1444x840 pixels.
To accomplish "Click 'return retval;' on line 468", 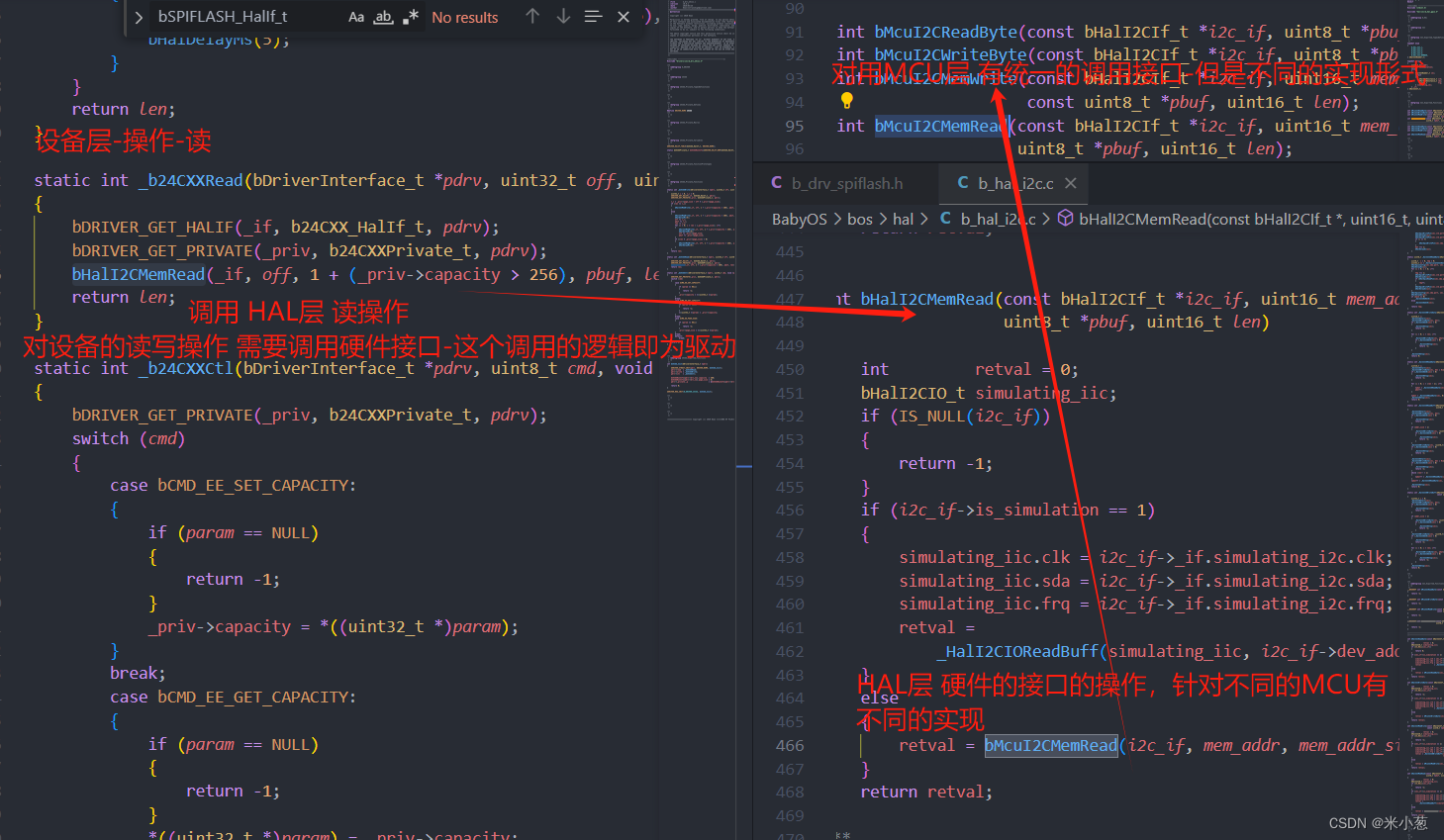I will click(926, 792).
